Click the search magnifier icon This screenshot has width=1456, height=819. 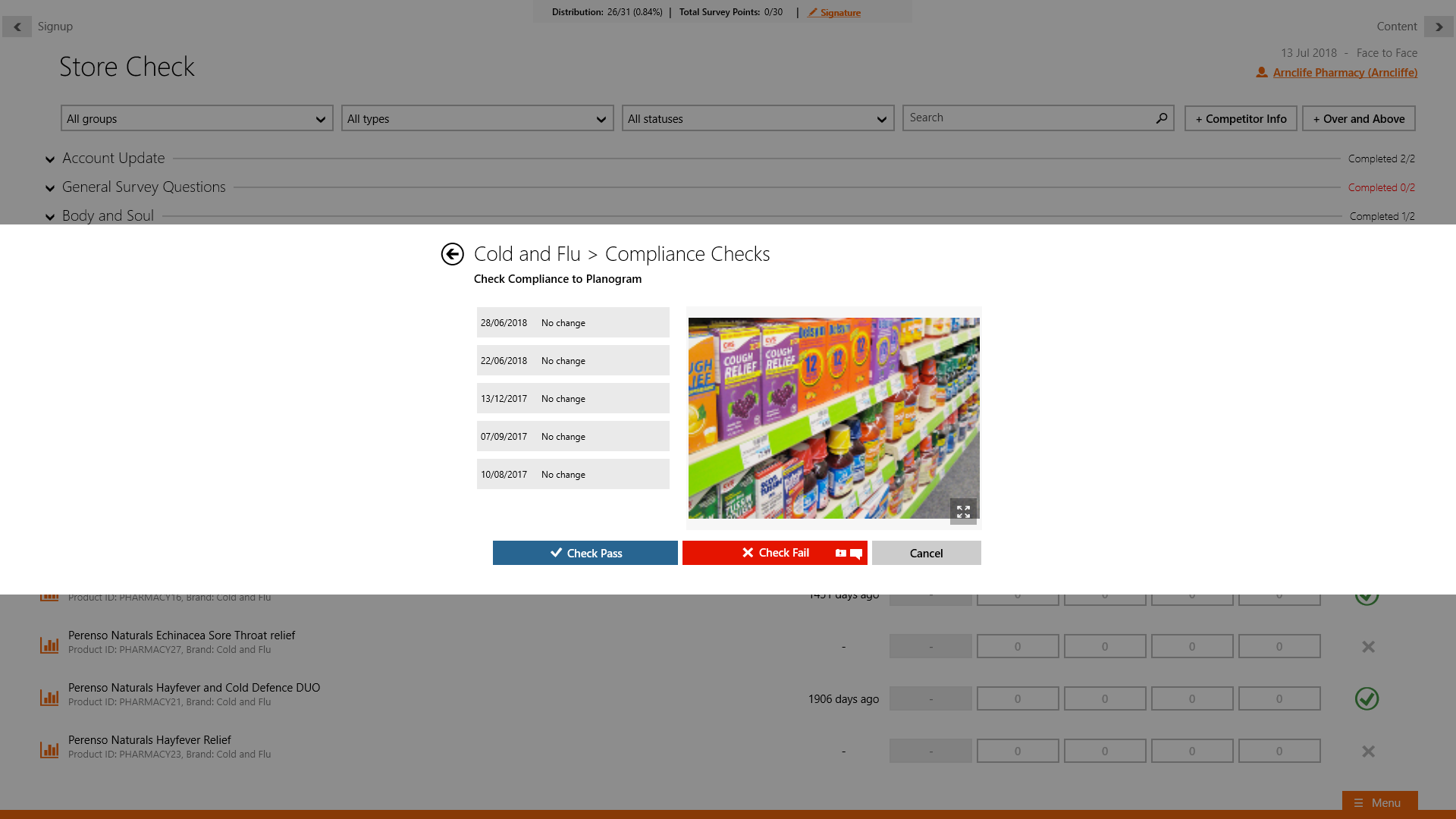1161,118
